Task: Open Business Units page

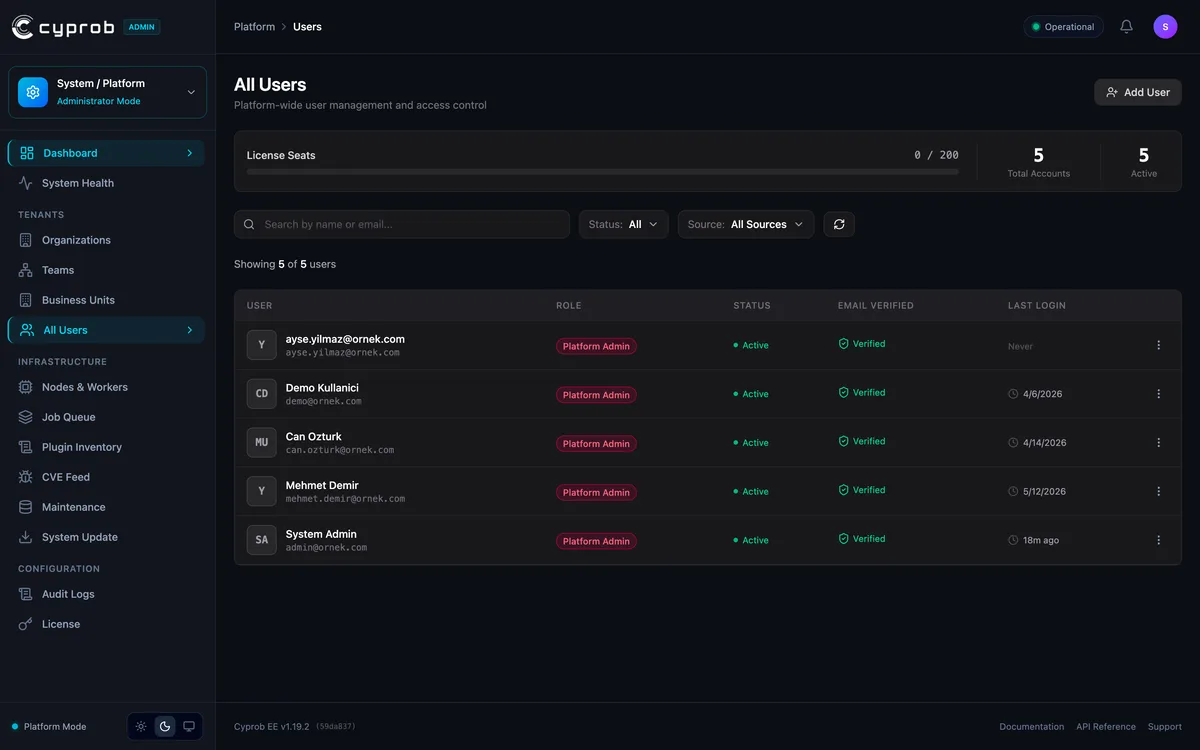Action: (x=106, y=300)
